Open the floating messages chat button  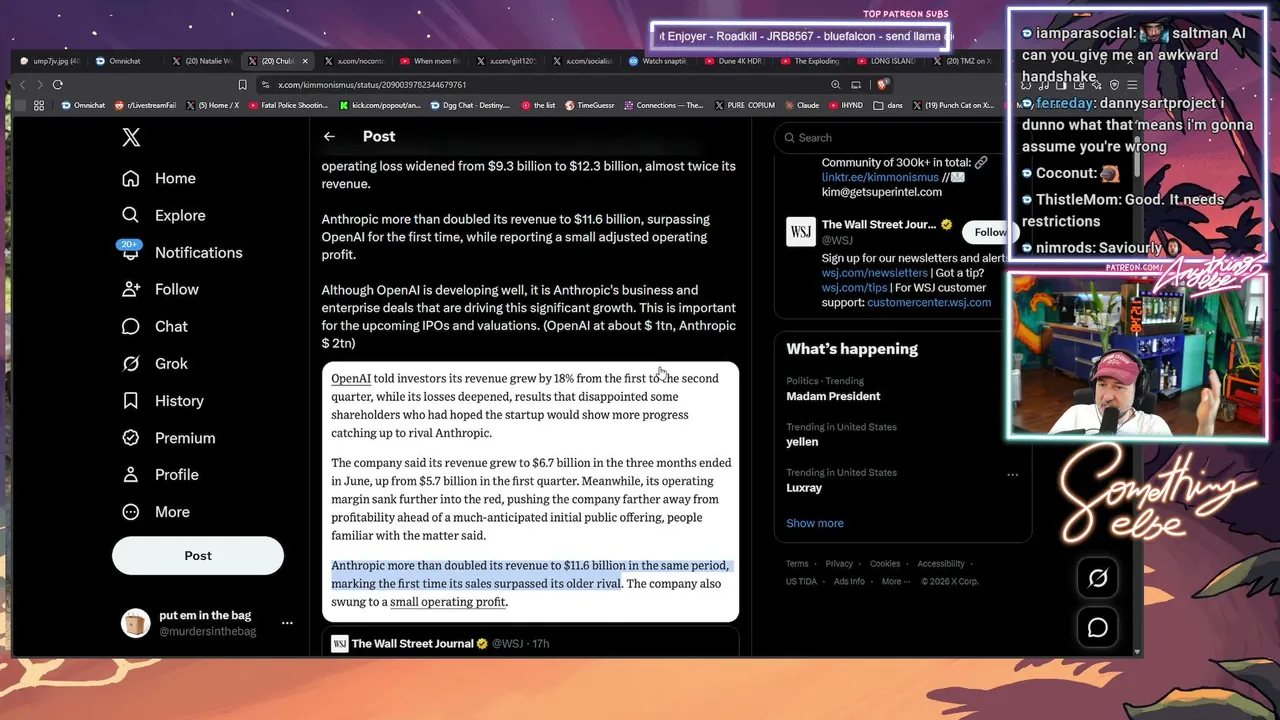pyautogui.click(x=1098, y=628)
